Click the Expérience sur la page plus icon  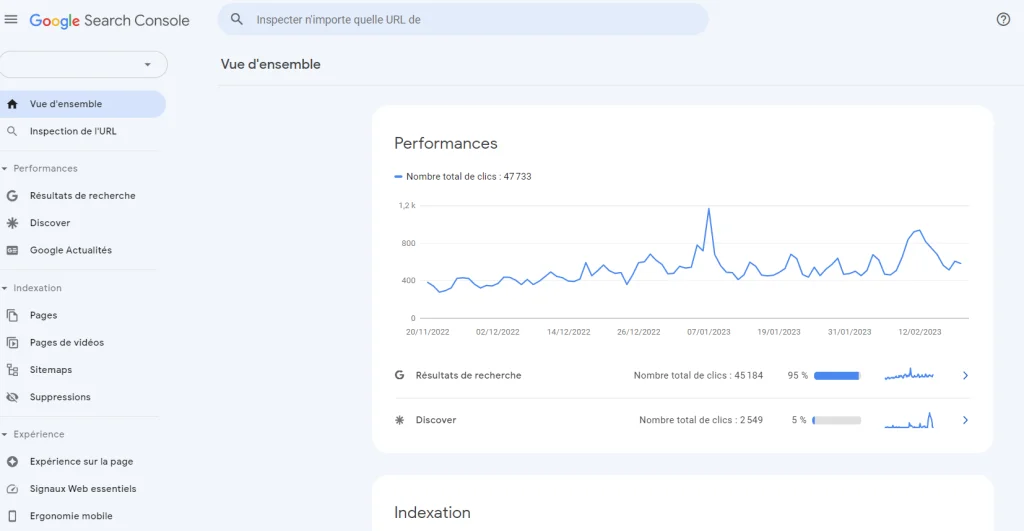[x=12, y=462]
